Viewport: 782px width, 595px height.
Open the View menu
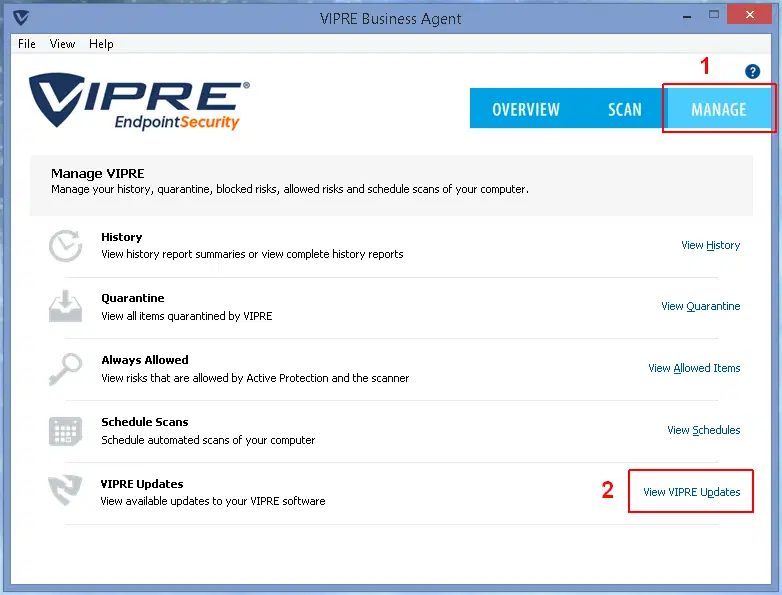(62, 44)
